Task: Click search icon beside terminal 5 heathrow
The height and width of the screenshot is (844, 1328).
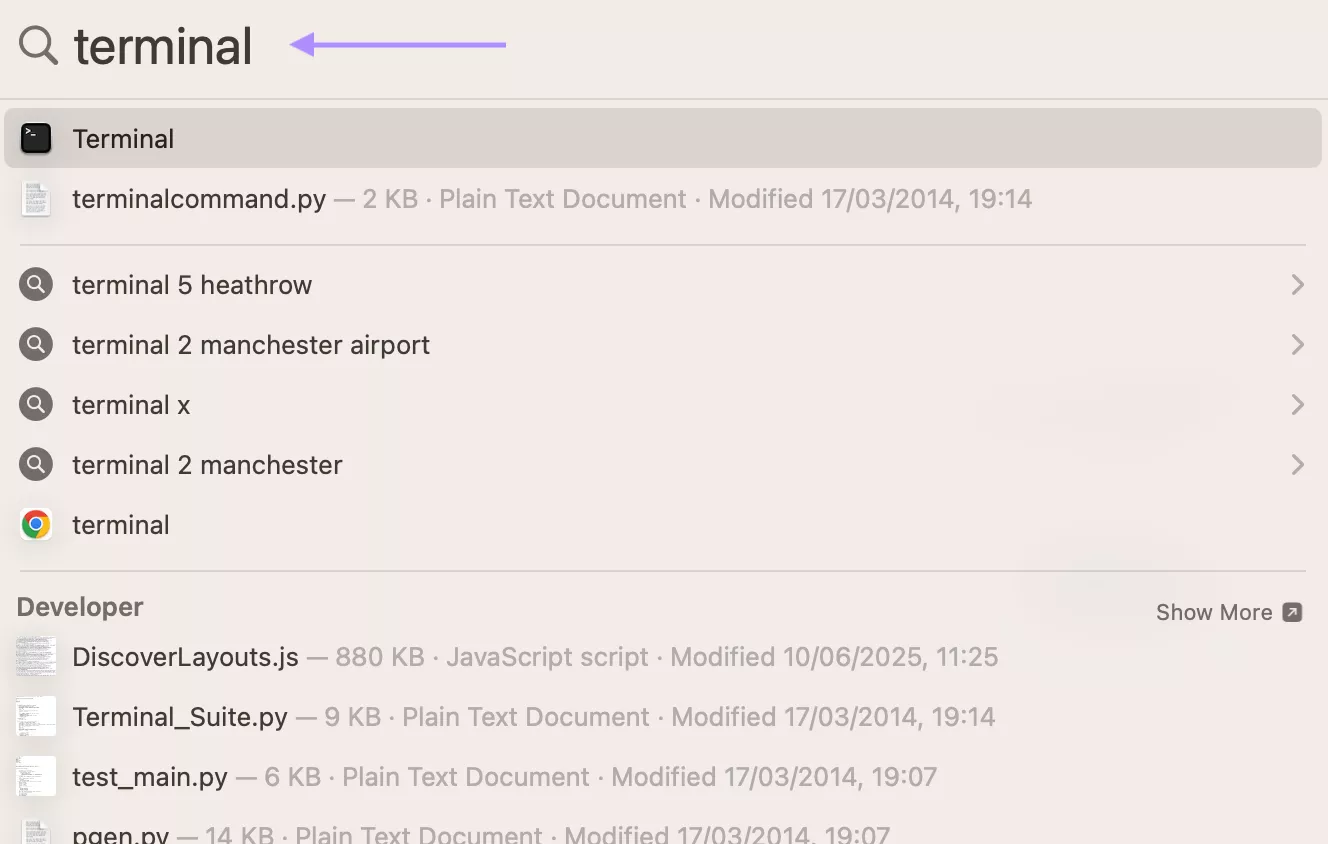Action: coord(36,285)
